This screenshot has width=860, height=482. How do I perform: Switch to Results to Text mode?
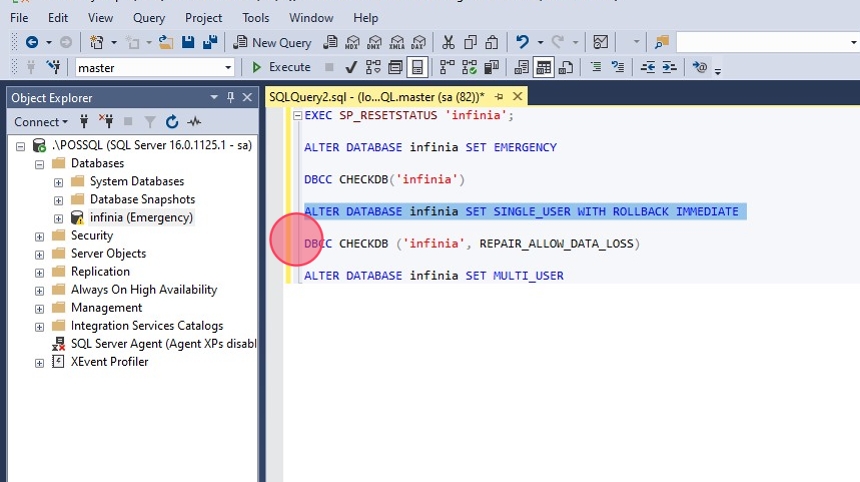[x=521, y=67]
